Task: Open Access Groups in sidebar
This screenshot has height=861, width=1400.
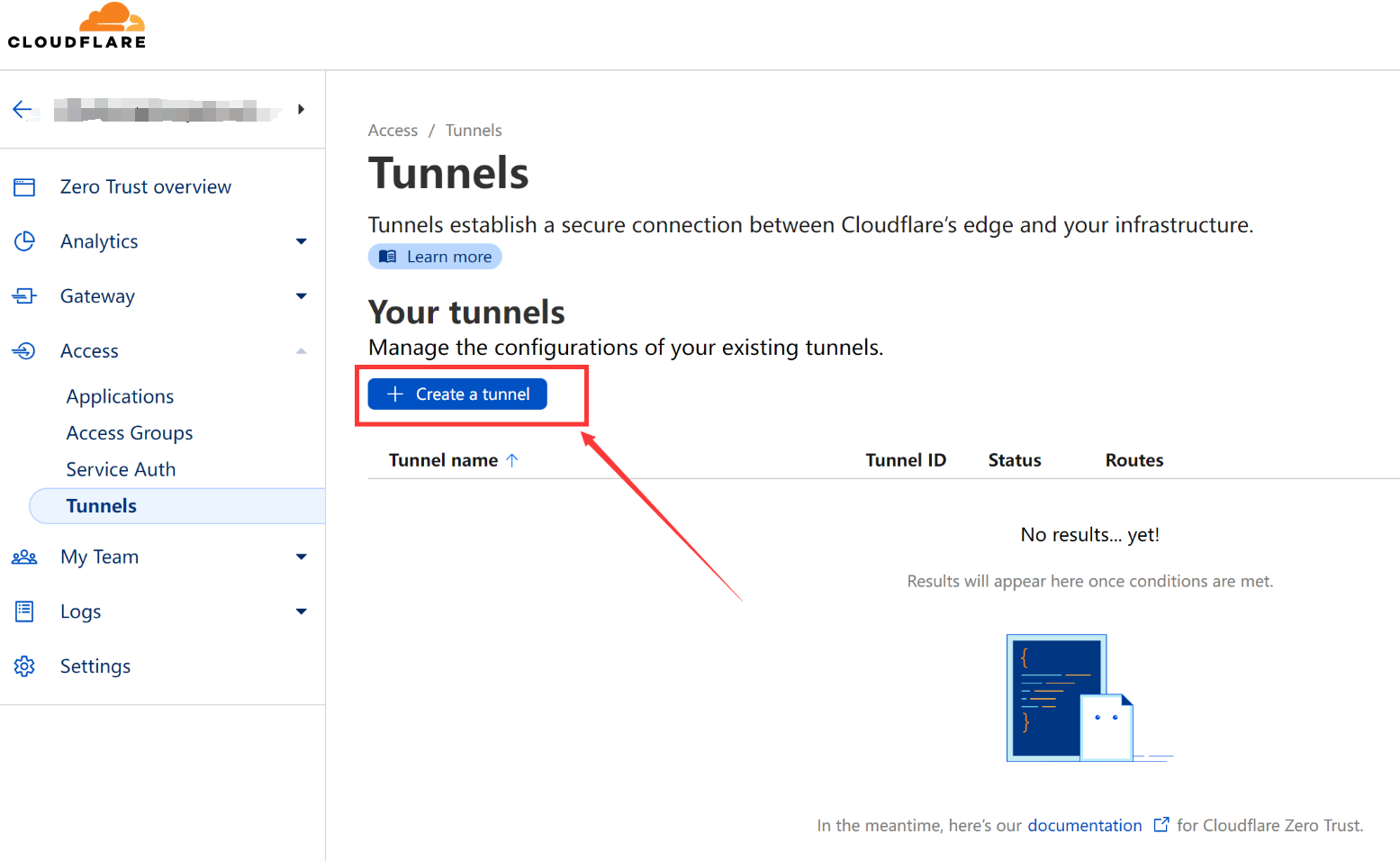Action: [x=130, y=433]
